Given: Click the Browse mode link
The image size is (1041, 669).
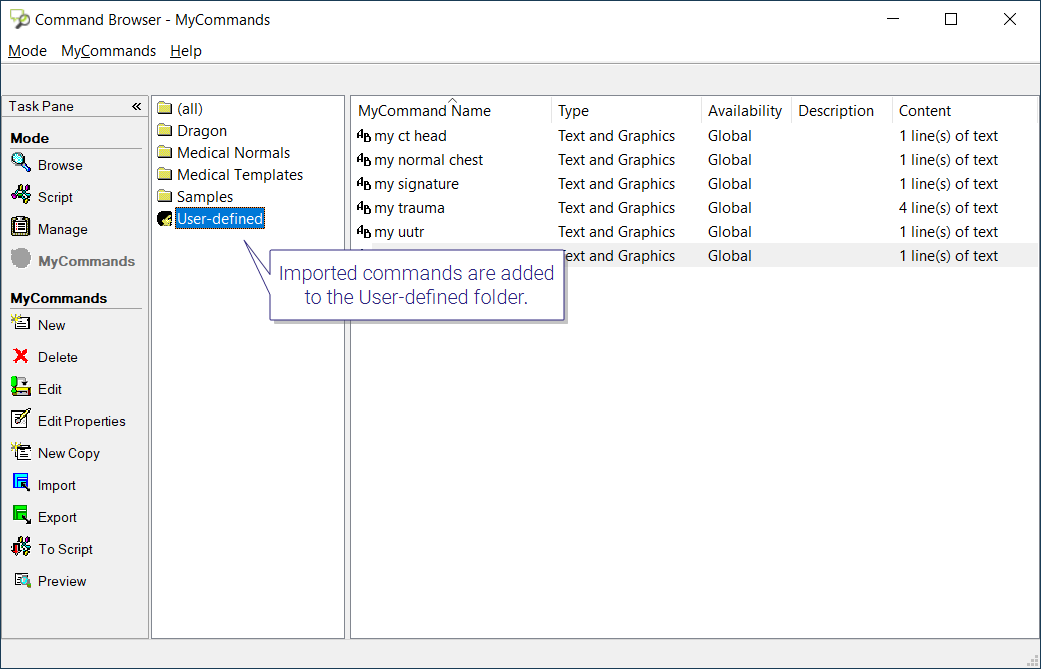Looking at the screenshot, I should point(60,165).
